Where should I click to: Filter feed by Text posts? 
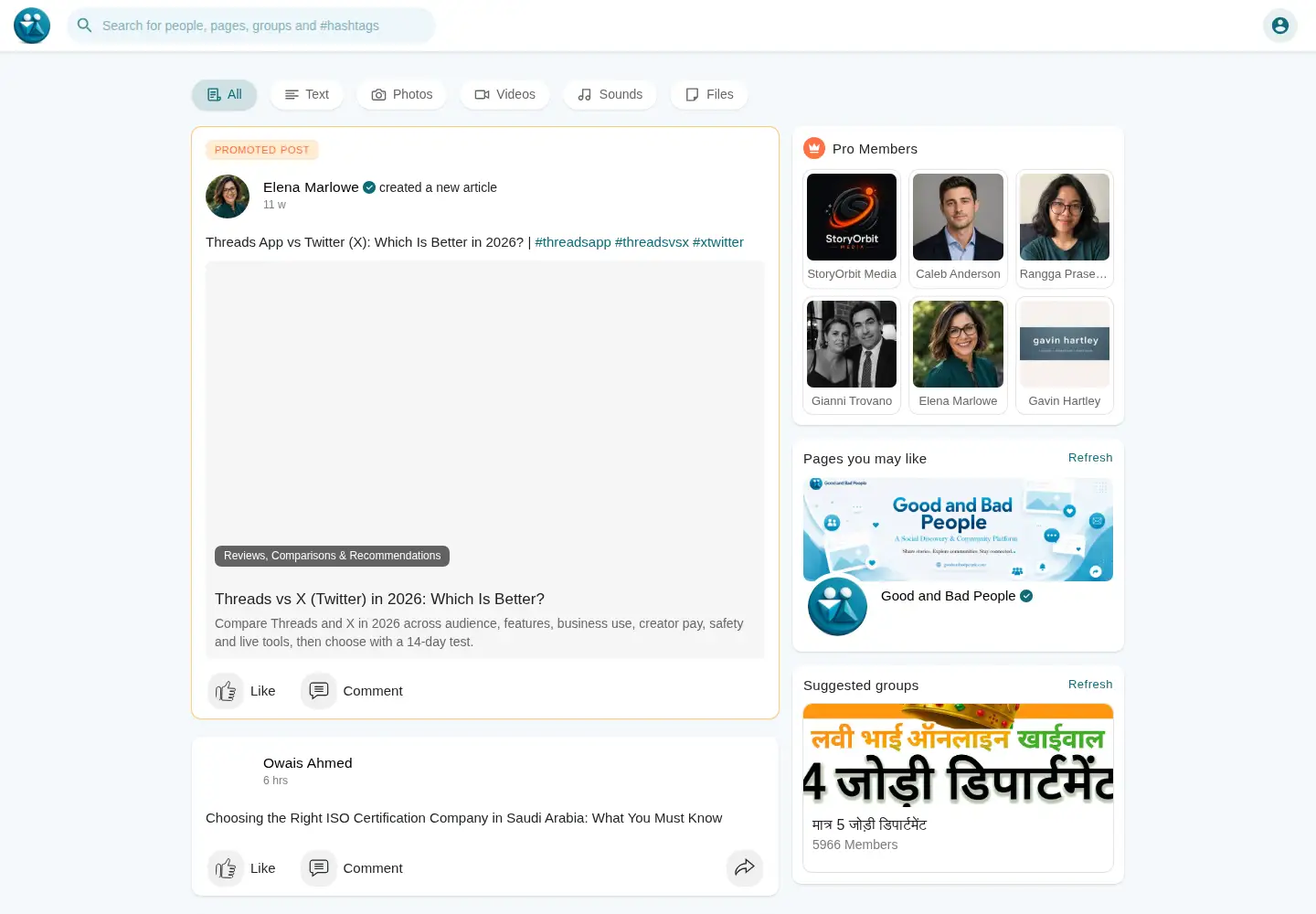(x=307, y=95)
